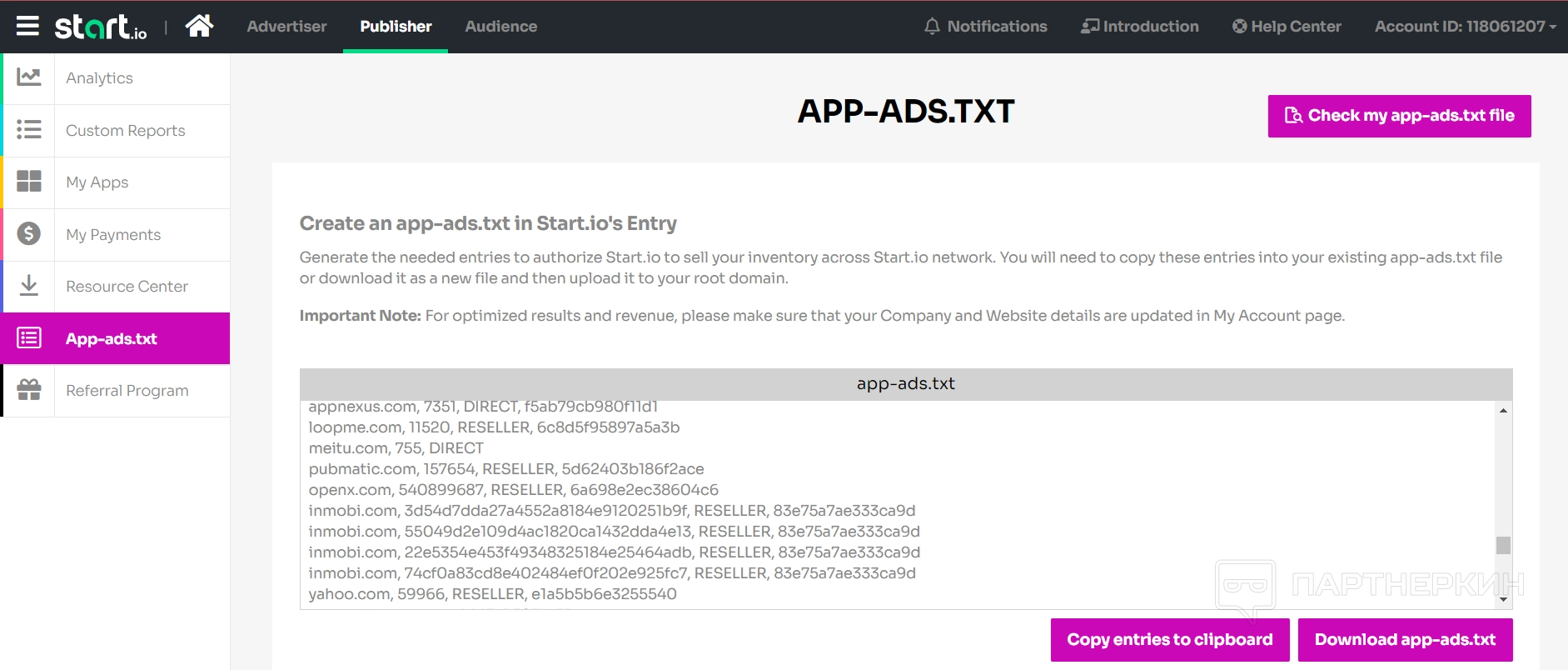Screen dimensions: 1568x670
Task: Click the Analytics chart icon
Action: 29,77
